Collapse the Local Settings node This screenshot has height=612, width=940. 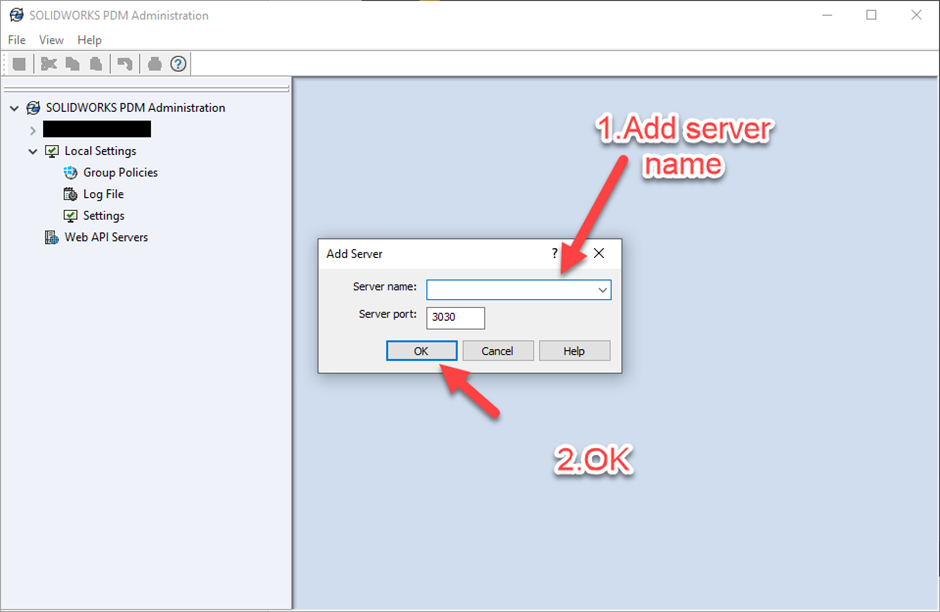click(x=33, y=152)
